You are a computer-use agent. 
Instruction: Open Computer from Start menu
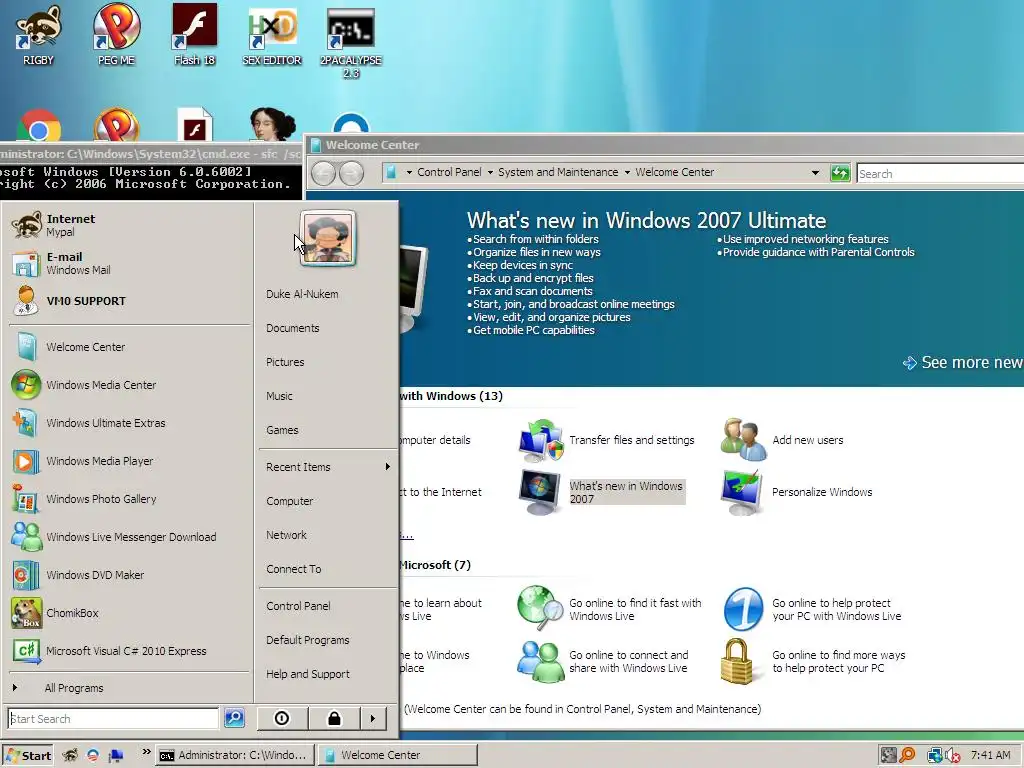point(328,501)
